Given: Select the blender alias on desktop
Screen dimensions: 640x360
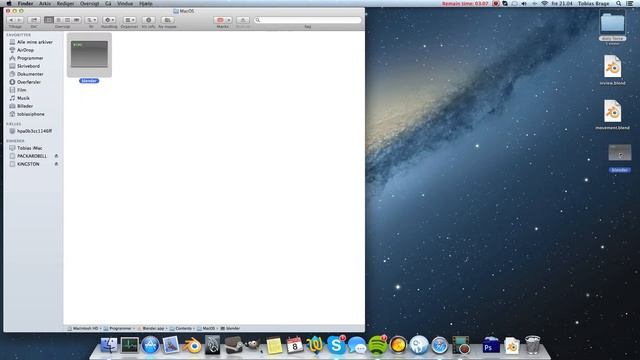Looking at the screenshot, I should click(620, 153).
